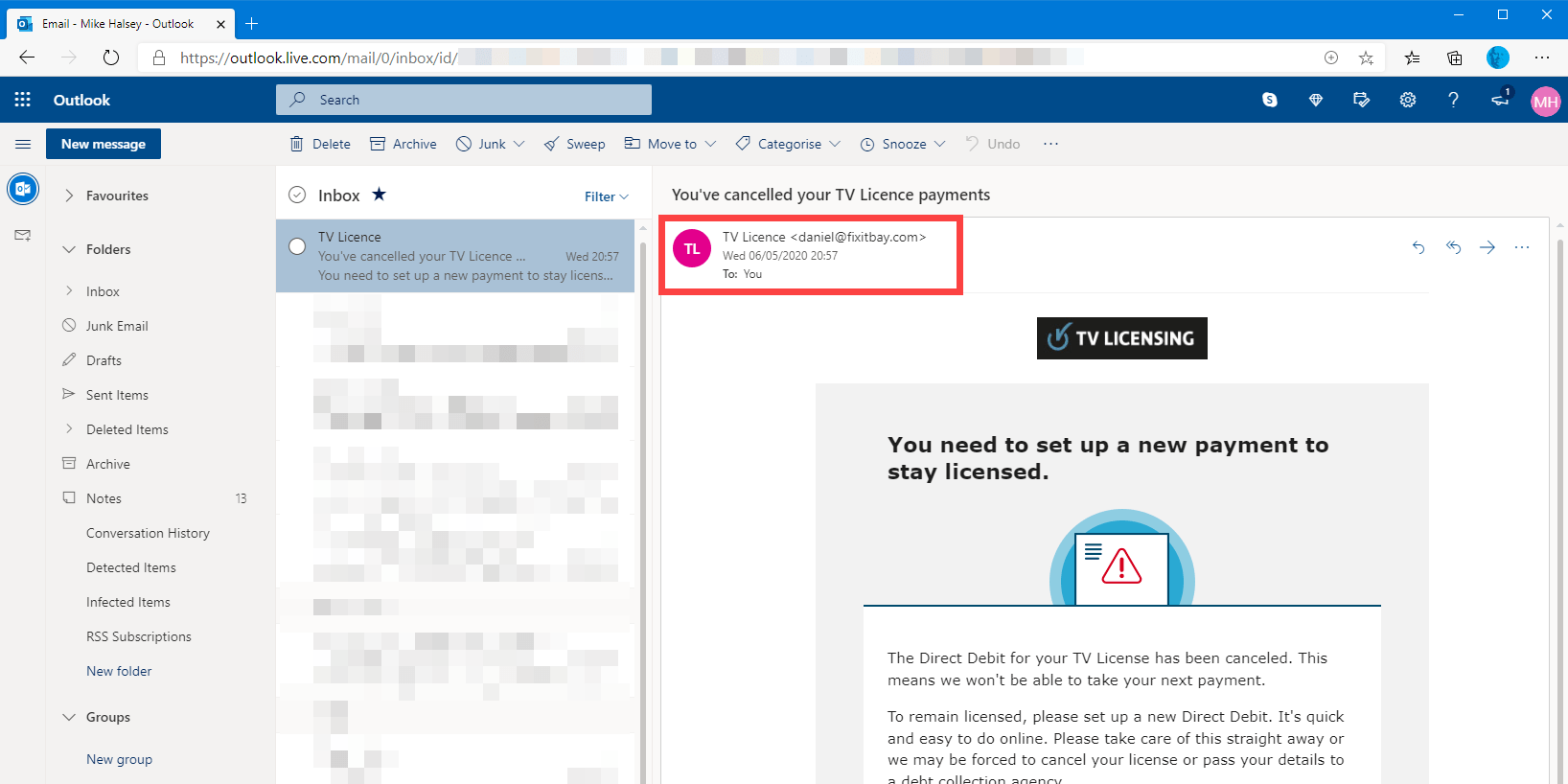Open the Drafts folder

(104, 360)
